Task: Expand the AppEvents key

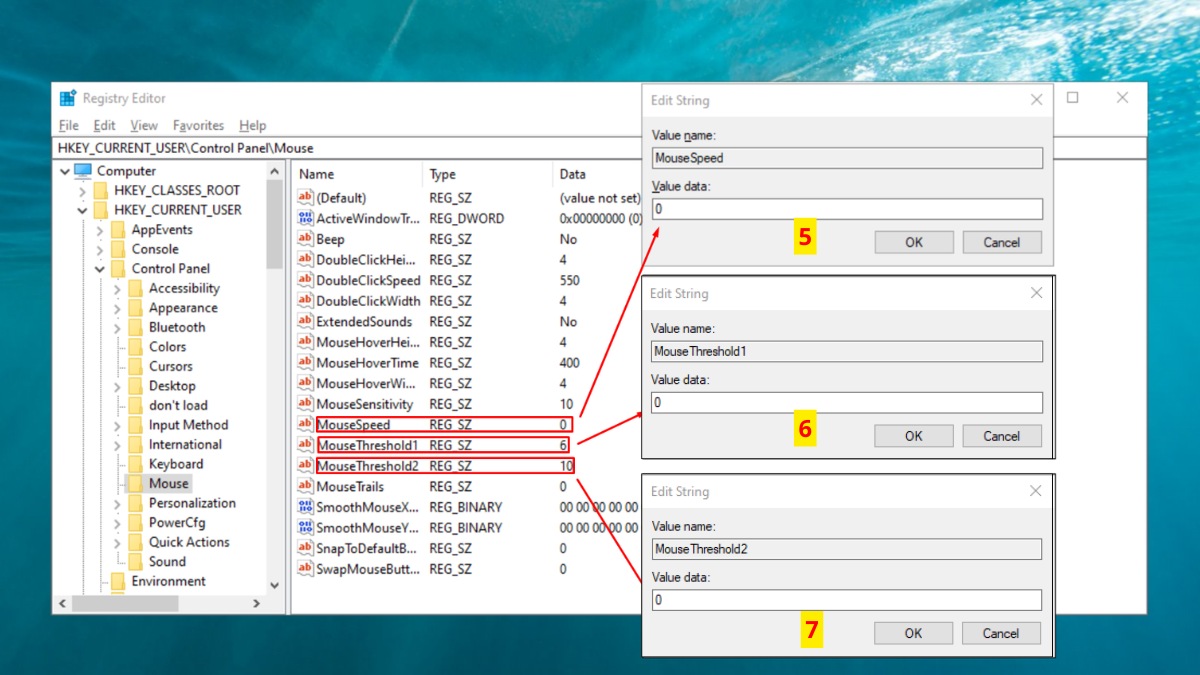Action: 100,230
